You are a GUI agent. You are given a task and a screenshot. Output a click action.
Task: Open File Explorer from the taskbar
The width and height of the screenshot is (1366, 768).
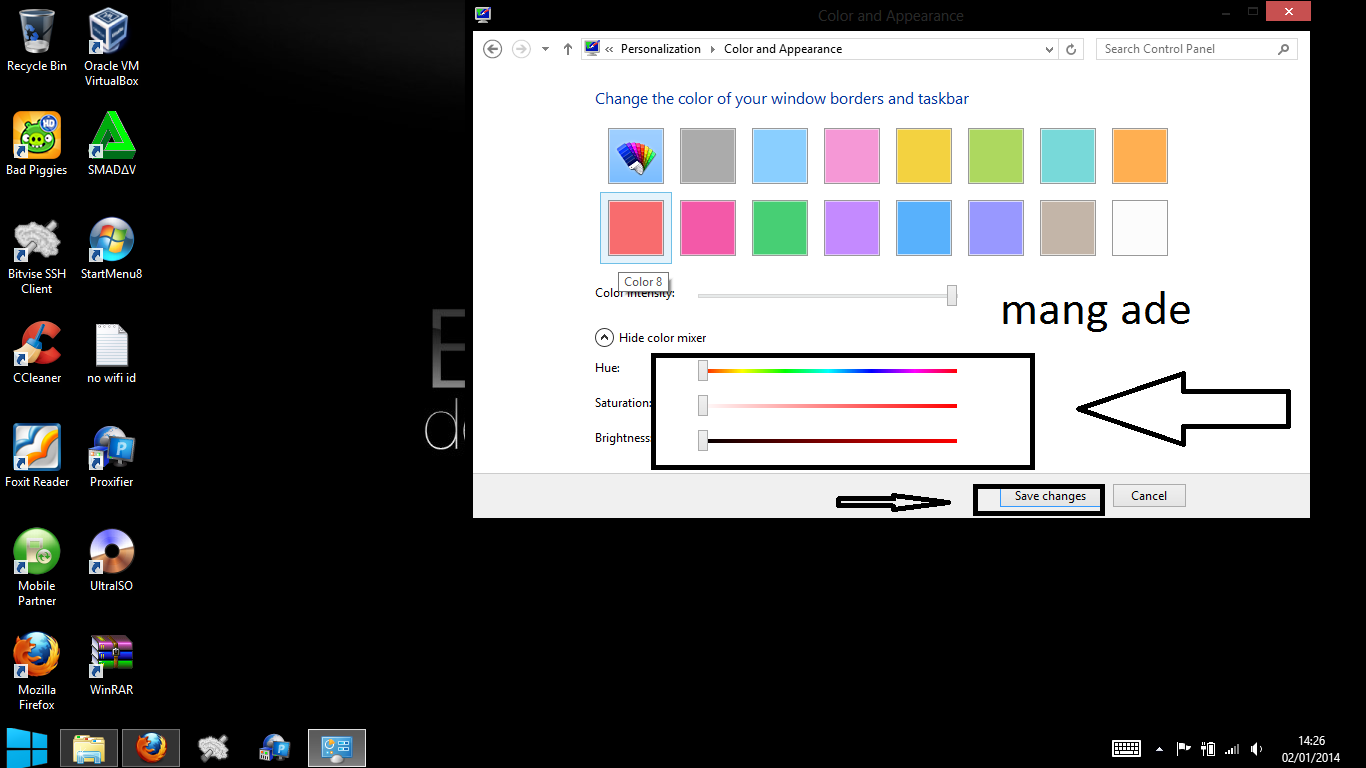click(89, 747)
